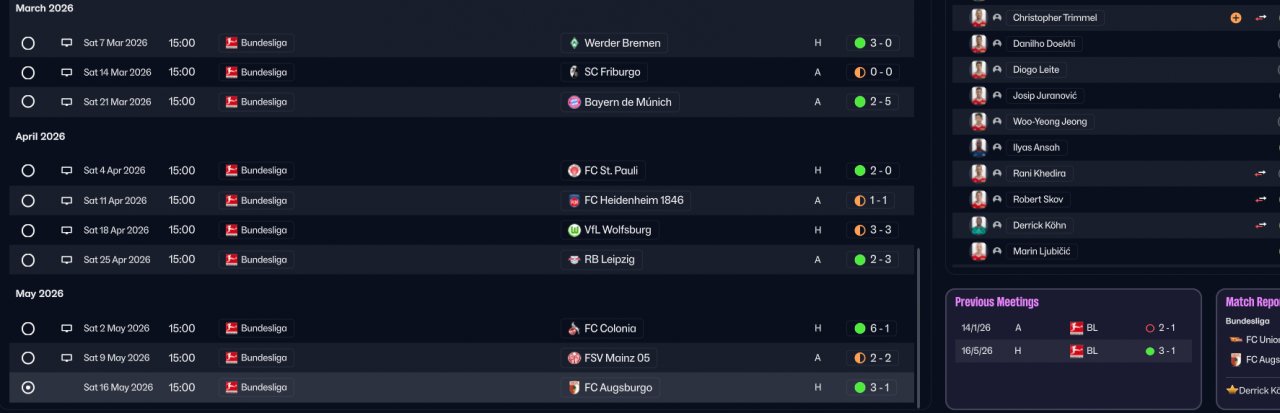
Task: Click the VfL Wolfsburg logo icon
Action: click(574, 230)
